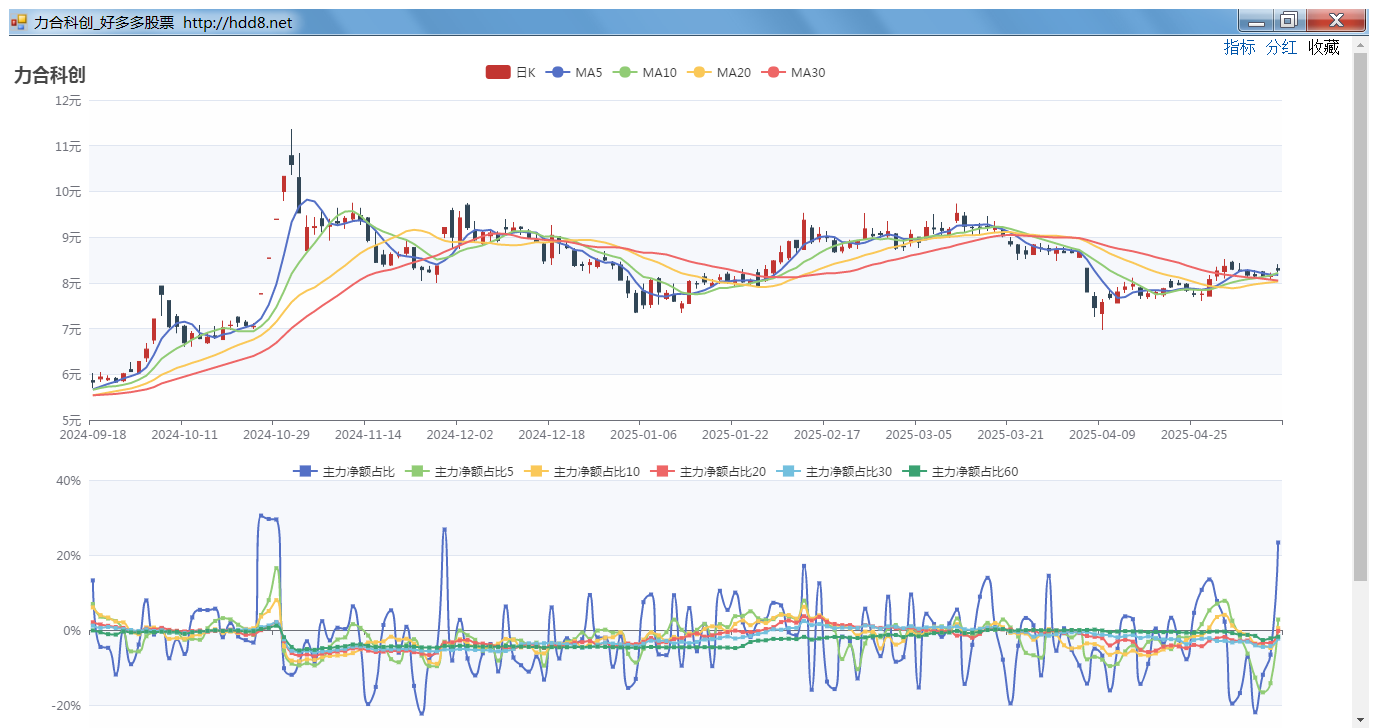Click vertical scrollbar down arrow
This screenshot has width=1373, height=728.
click(1360, 720)
